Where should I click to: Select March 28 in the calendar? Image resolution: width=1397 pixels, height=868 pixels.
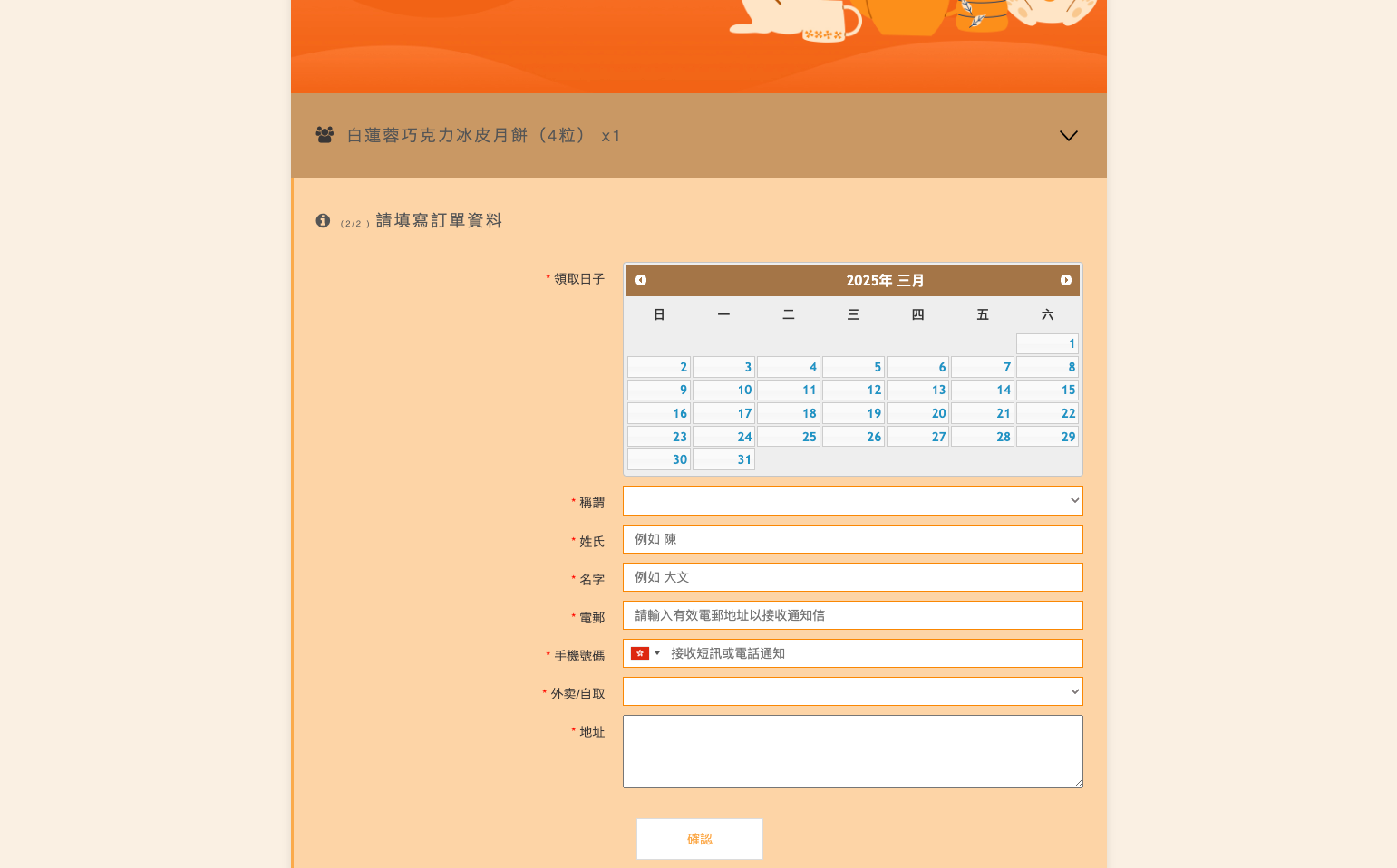click(983, 437)
